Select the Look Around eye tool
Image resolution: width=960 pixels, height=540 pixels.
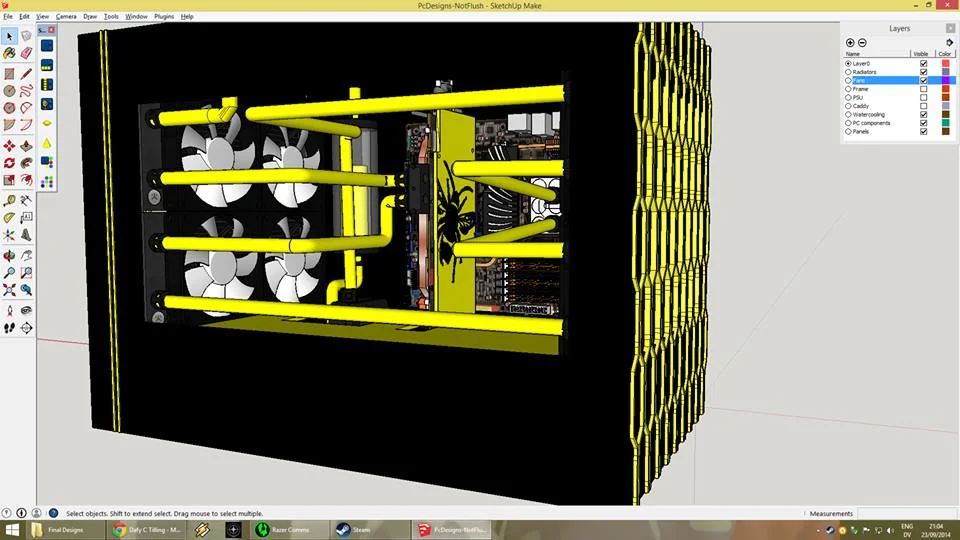tap(26, 311)
